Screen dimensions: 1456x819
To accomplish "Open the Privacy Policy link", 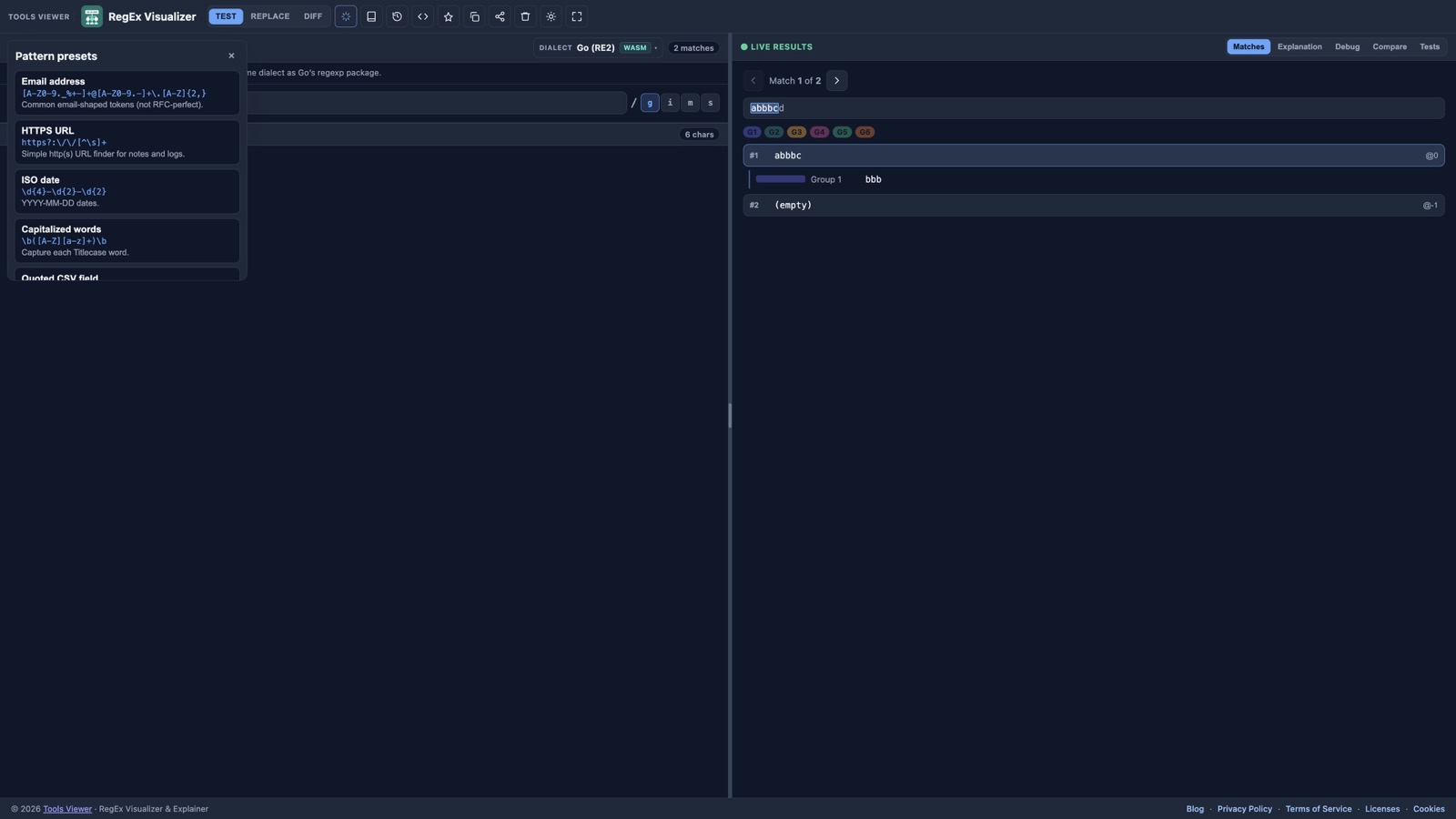I will click(1244, 809).
